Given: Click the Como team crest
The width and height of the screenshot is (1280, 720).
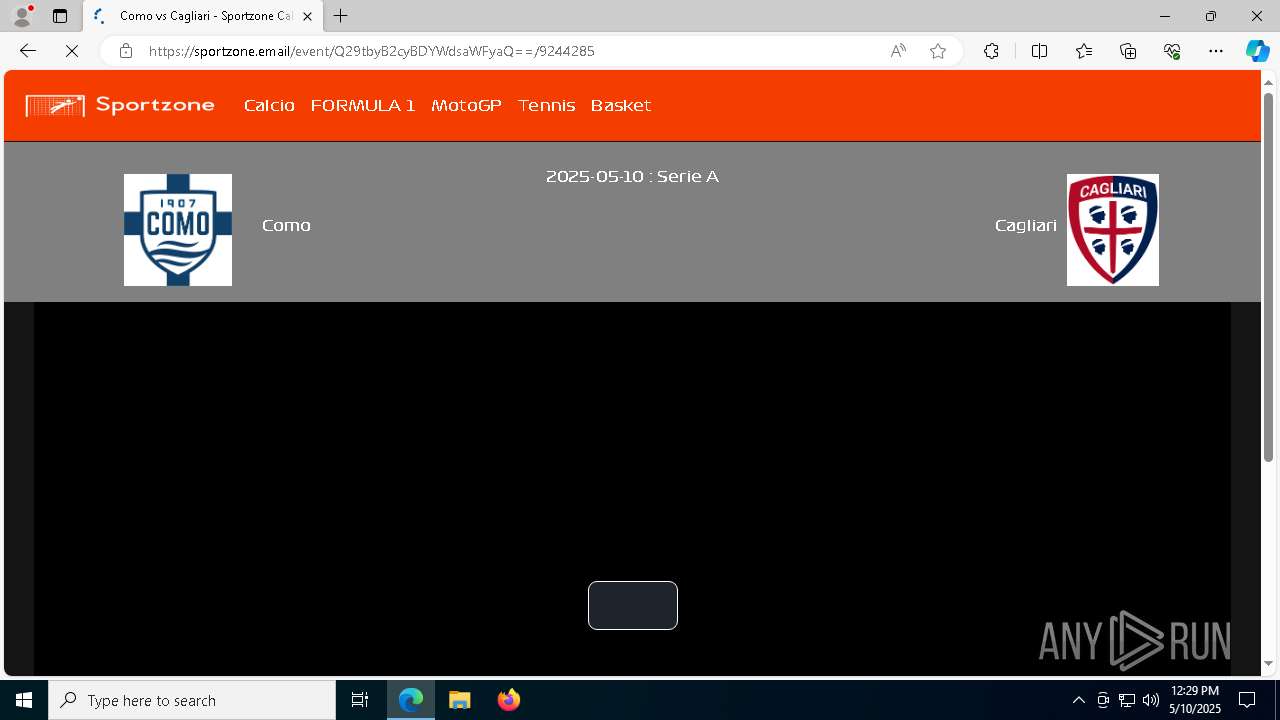Looking at the screenshot, I should 178,230.
